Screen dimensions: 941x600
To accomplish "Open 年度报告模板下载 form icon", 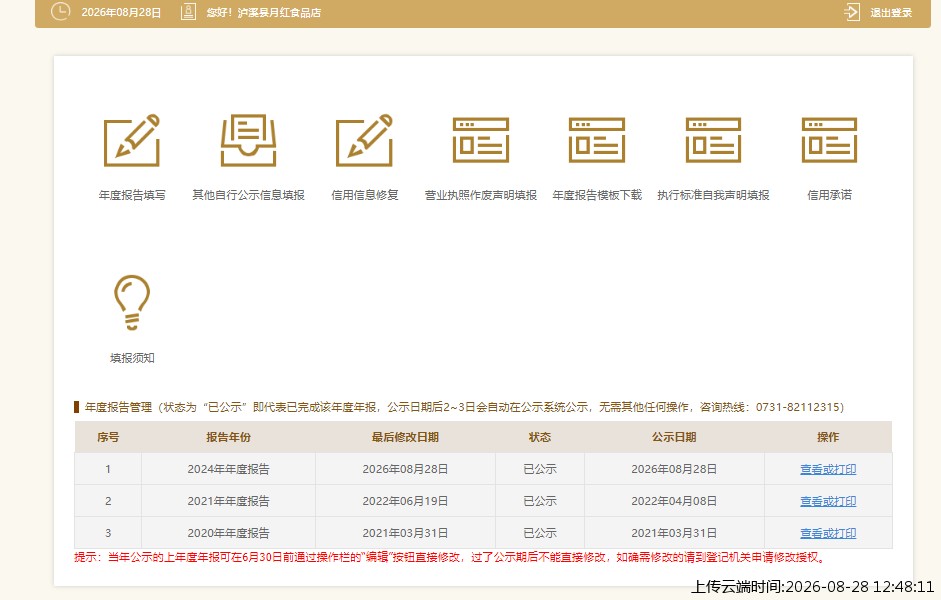I will [597, 140].
